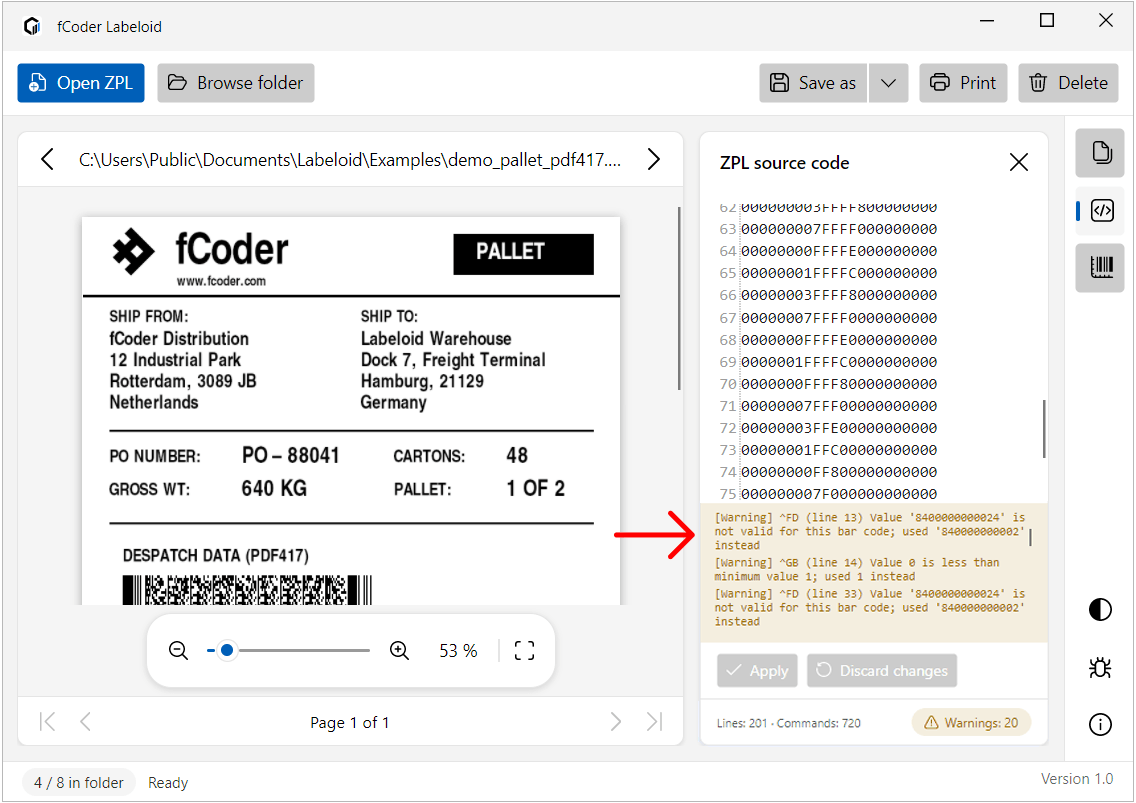Delete the current ZPL file
Image resolution: width=1136 pixels, height=803 pixels.
pos(1069,83)
